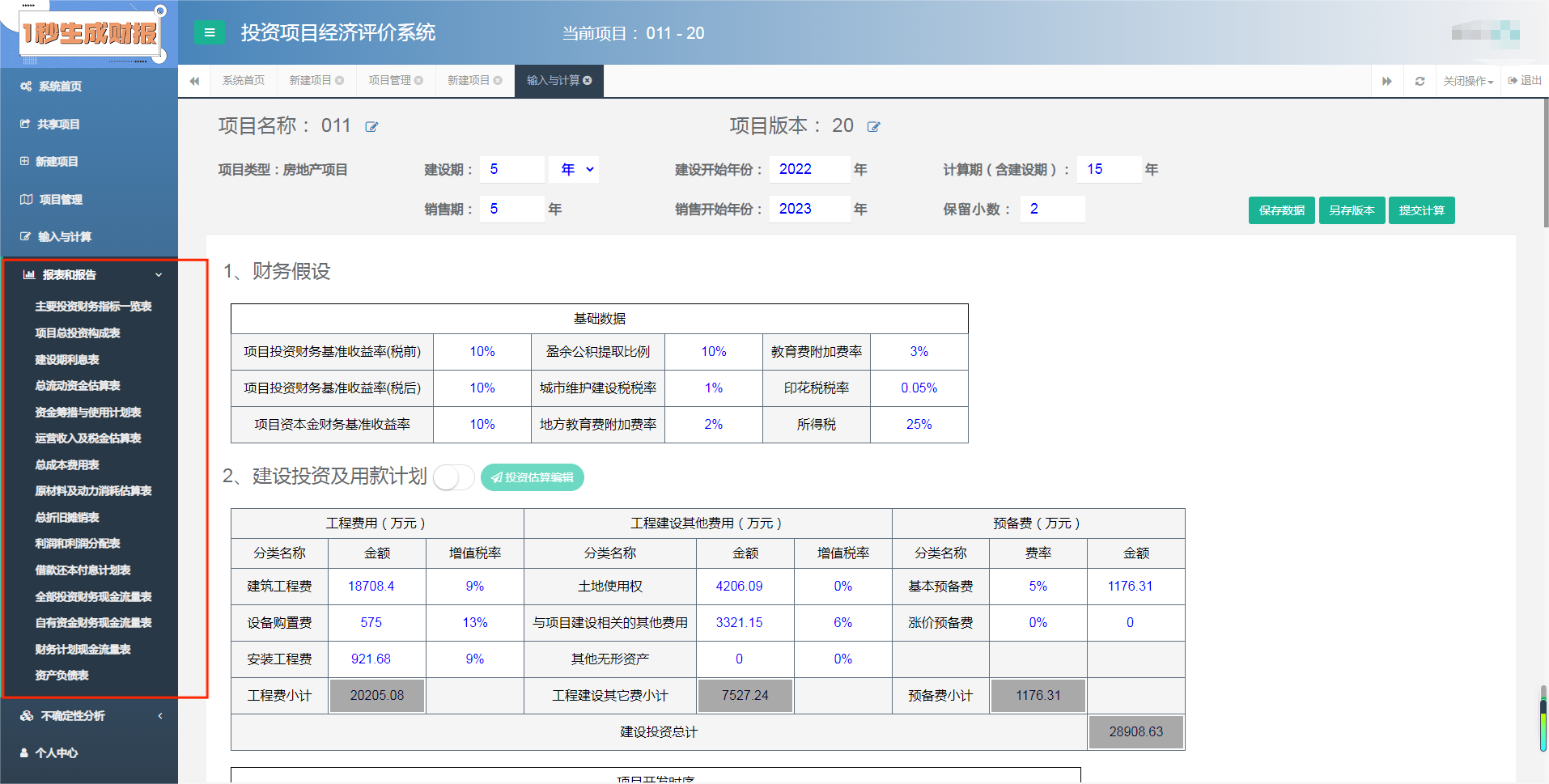Click the refresh icon above the toolbar
The image size is (1549, 784).
[x=1419, y=80]
